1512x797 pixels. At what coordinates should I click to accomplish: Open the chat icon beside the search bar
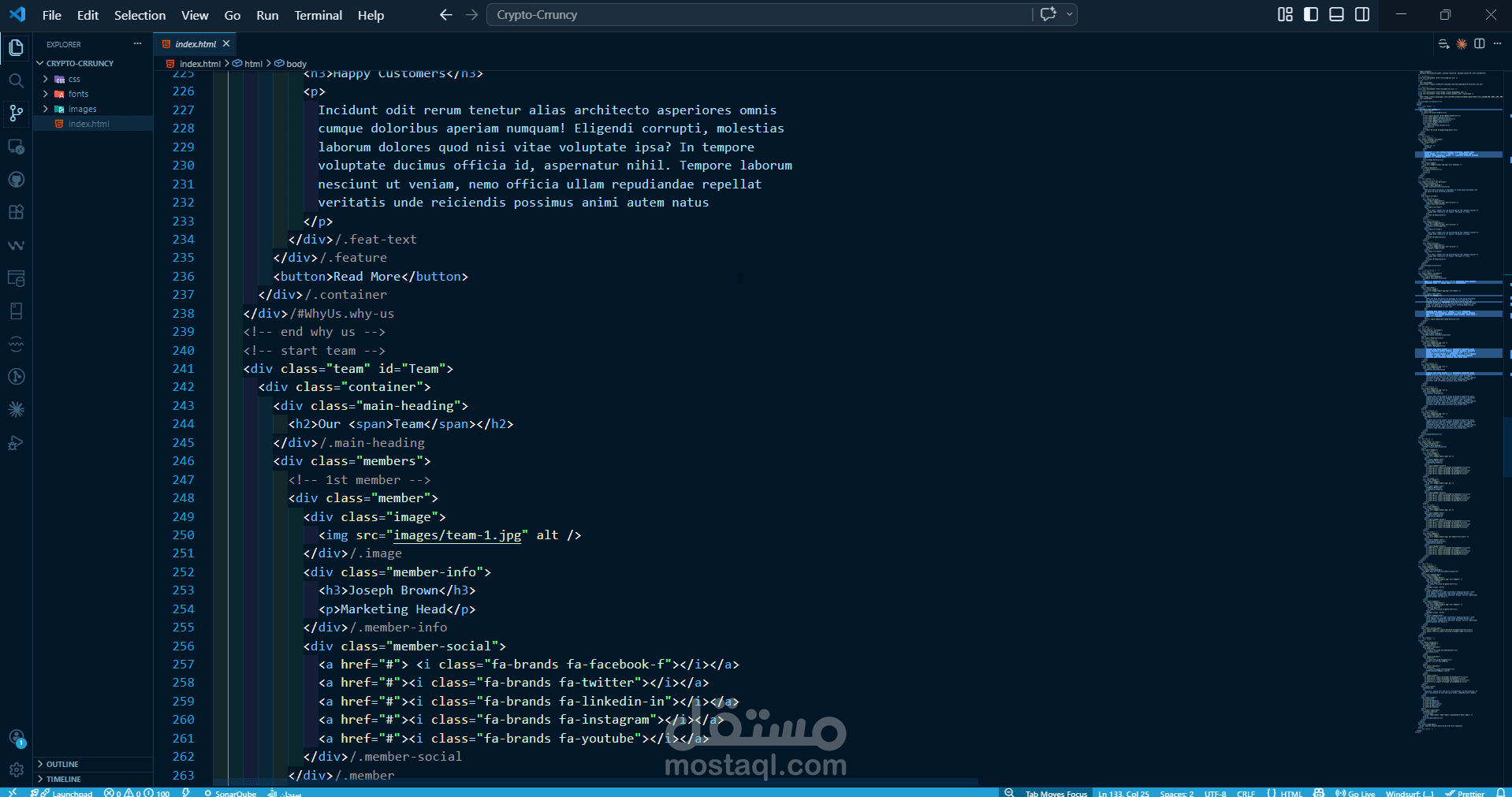(x=1048, y=14)
